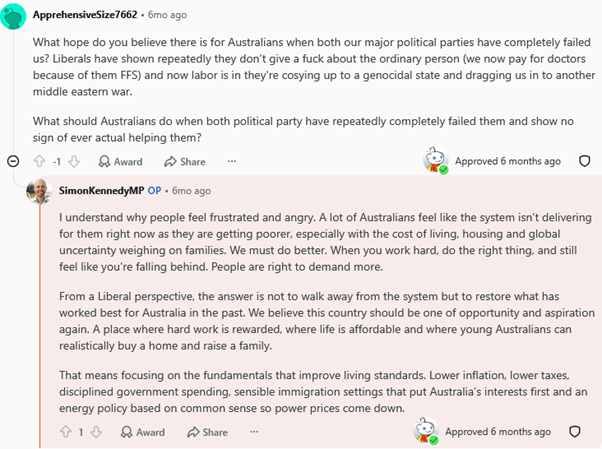Click the 6mo ago timestamp on SimonKennedyMP's reply
The image size is (602, 449).
[x=191, y=191]
